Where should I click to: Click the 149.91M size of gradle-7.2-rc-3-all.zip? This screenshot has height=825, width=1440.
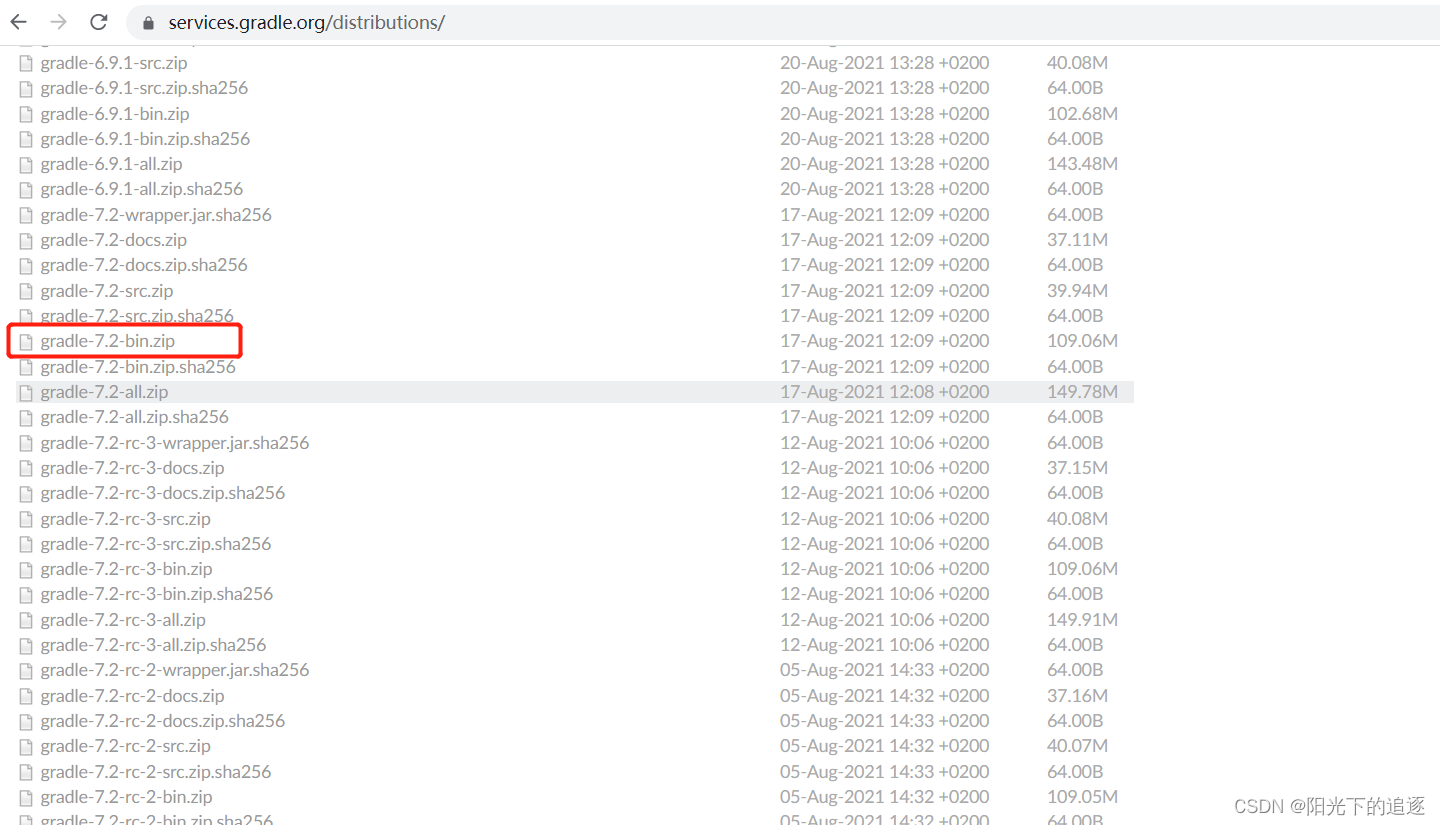coord(1082,620)
